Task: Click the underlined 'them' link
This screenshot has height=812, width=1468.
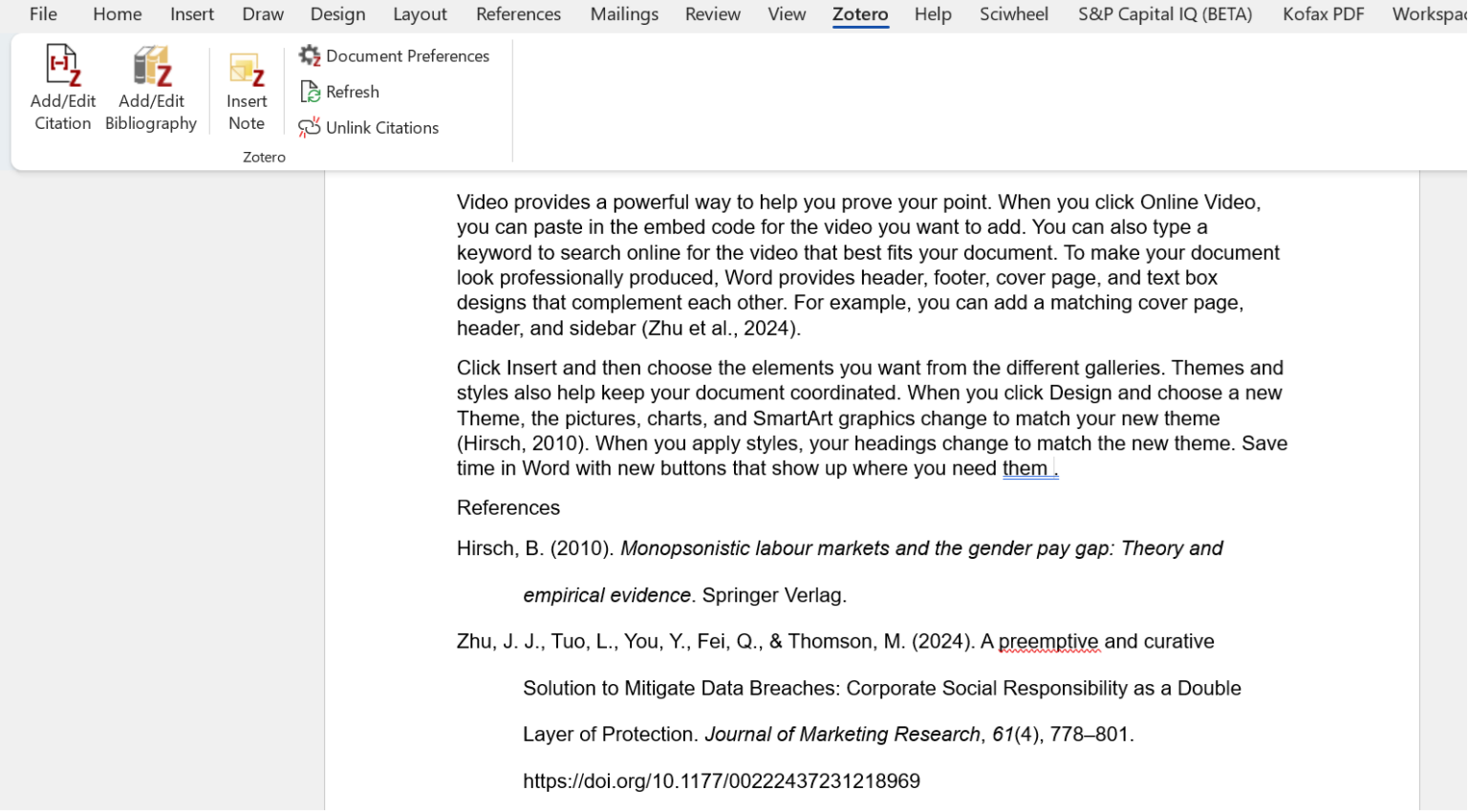Action: click(1025, 468)
